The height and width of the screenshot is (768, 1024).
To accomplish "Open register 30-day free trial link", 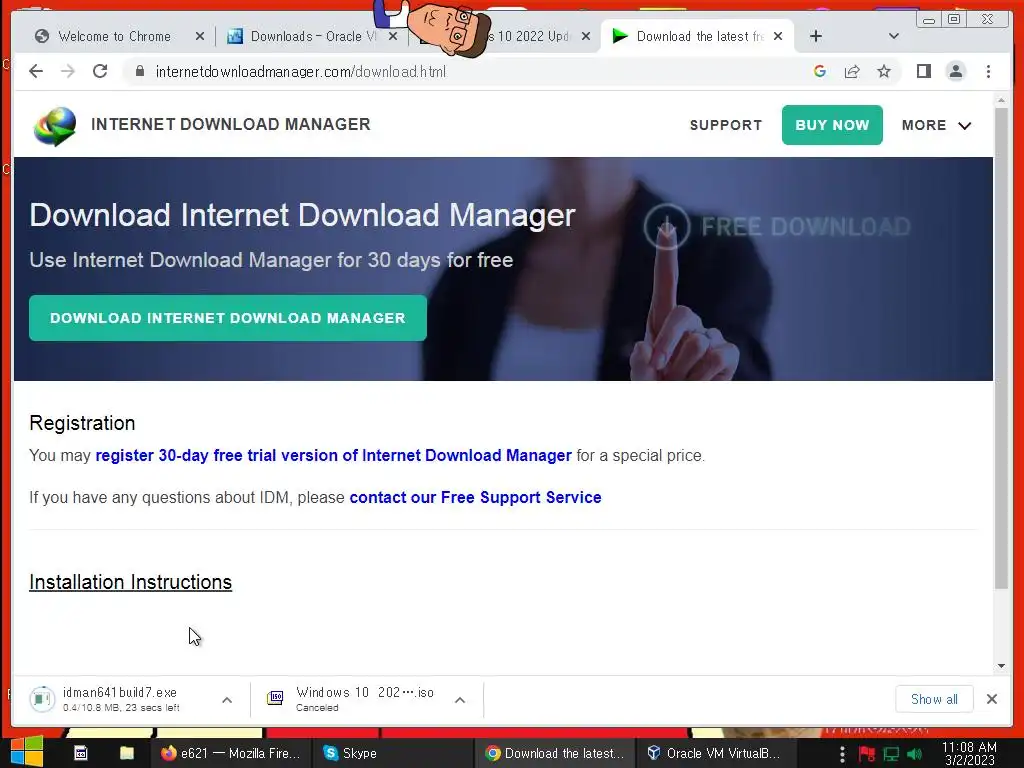I will [333, 455].
